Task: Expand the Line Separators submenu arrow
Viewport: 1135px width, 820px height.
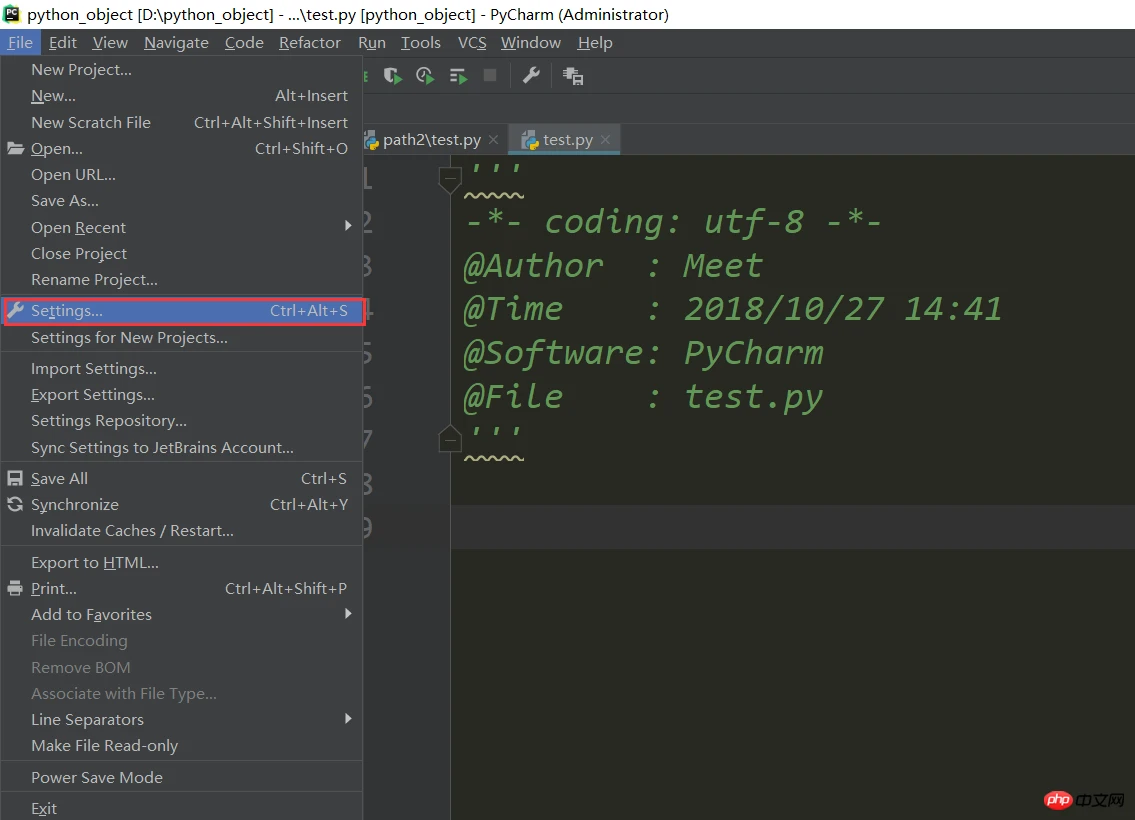Action: 348,719
